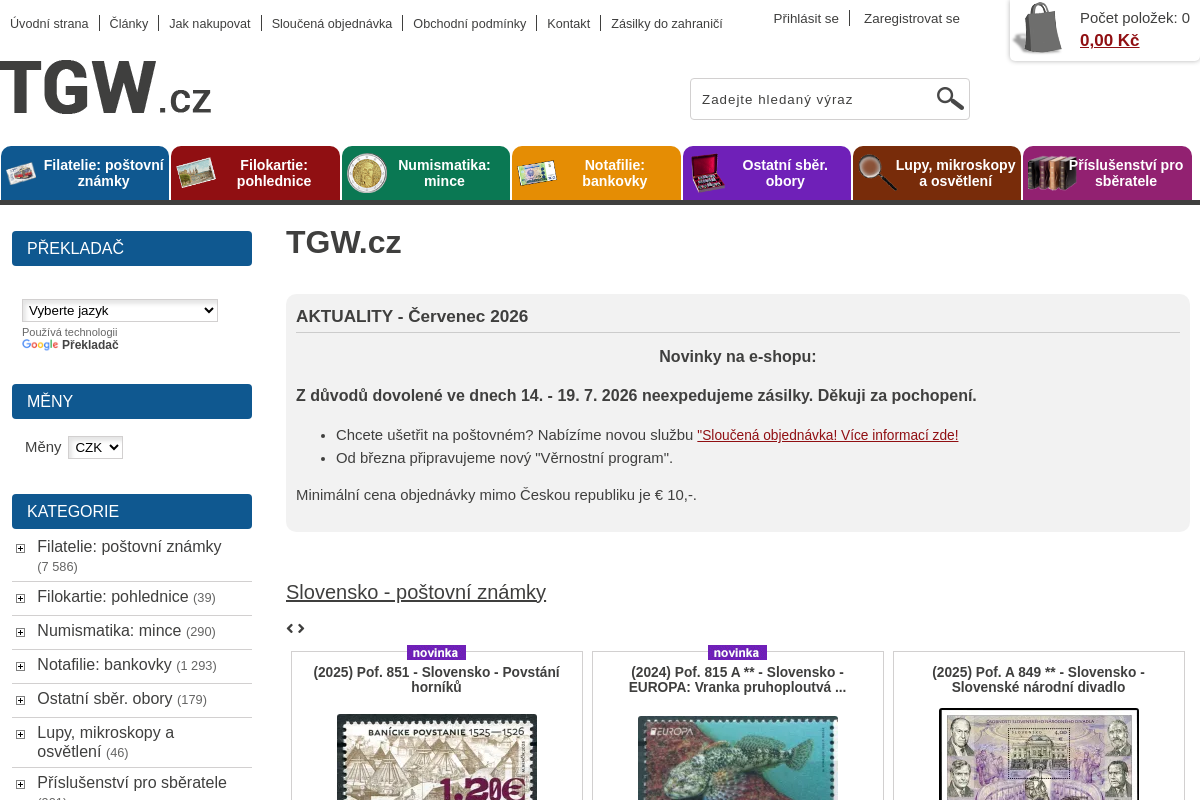1200x800 pixels.
Task: Click the banknote icon in Notafilie tab
Action: coord(537,173)
